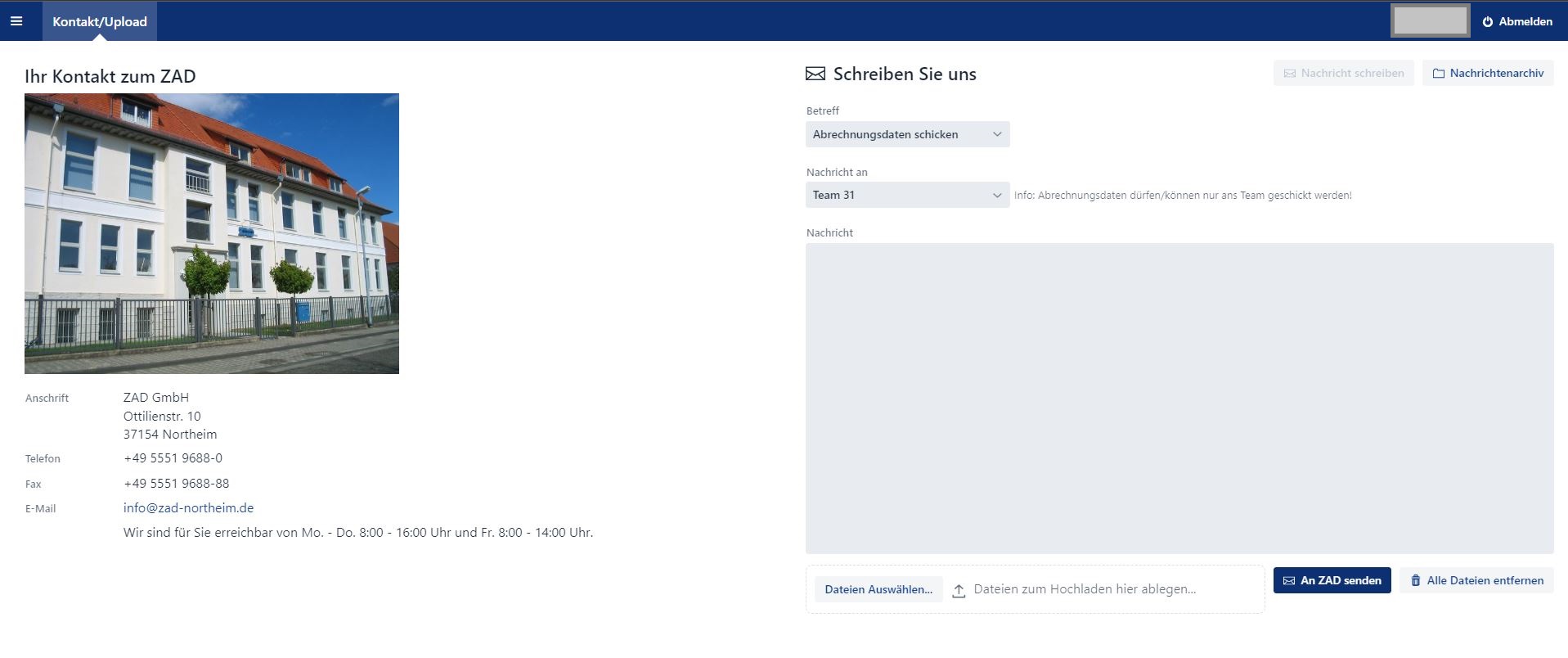The height and width of the screenshot is (658, 1568).
Task: Expand the Betreff dropdown
Action: pyautogui.click(x=907, y=134)
